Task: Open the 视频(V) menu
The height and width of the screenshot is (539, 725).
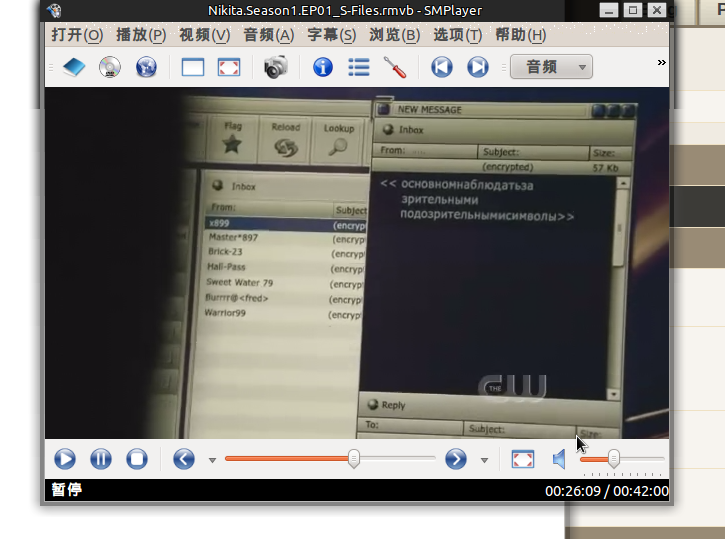Action: (204, 35)
